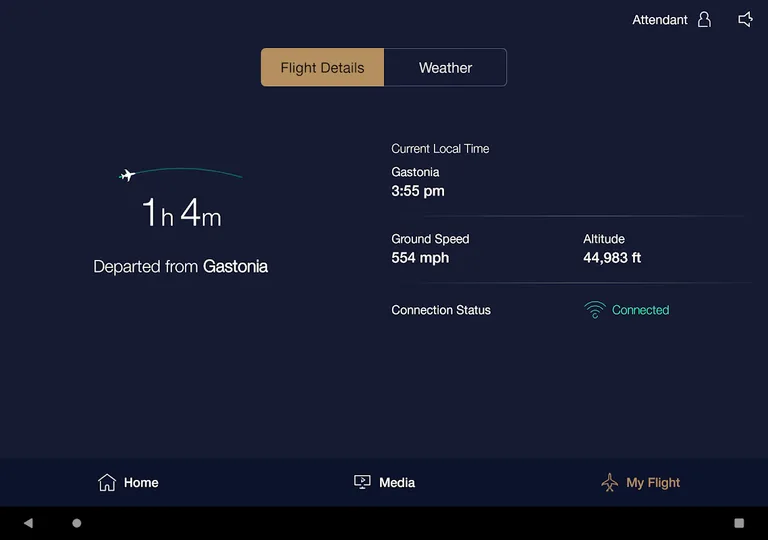Tap the Android home circle button
Viewport: 768px width, 540px height.
(x=77, y=523)
